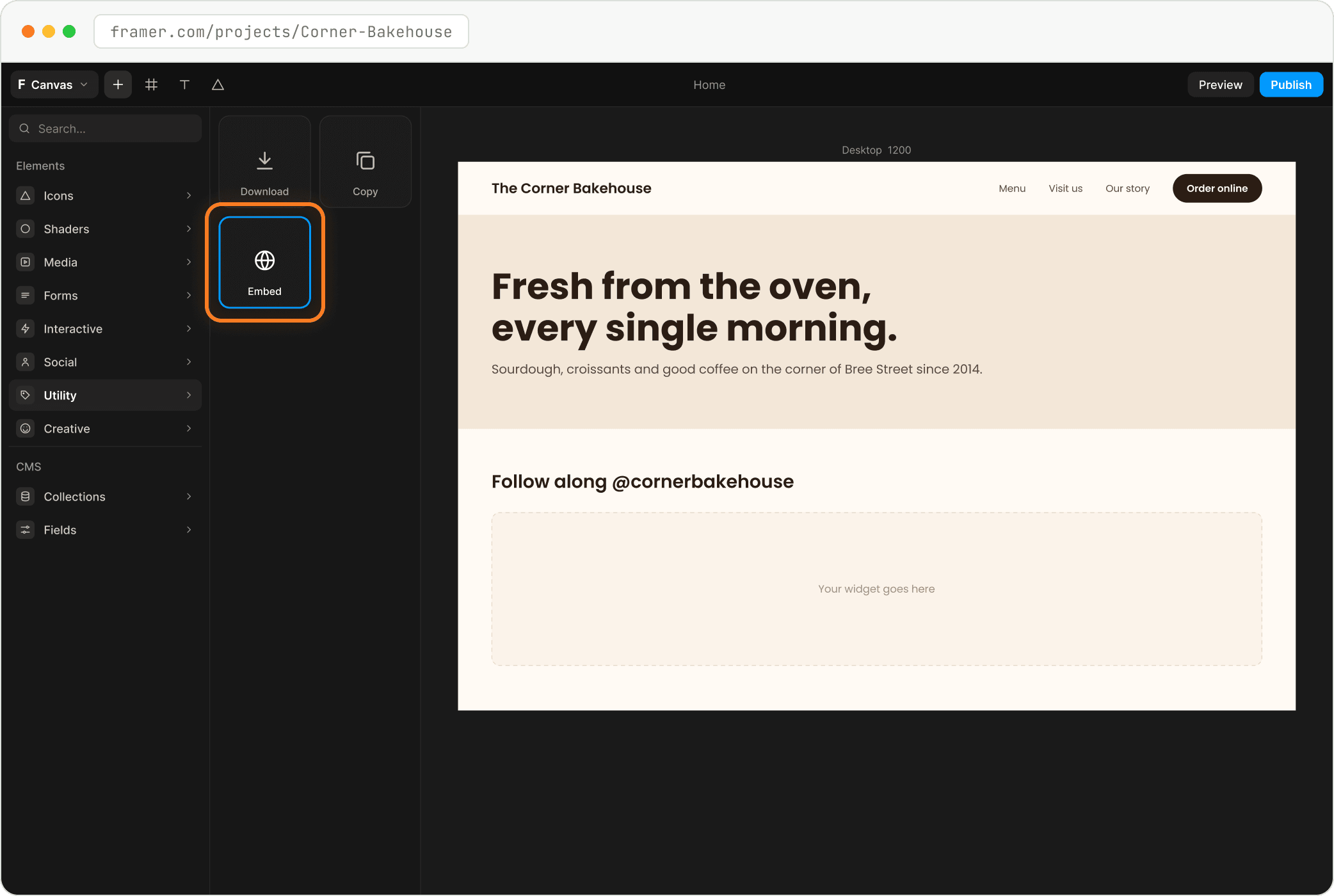Click the Media play icon
The width and height of the screenshot is (1334, 896).
click(x=26, y=262)
